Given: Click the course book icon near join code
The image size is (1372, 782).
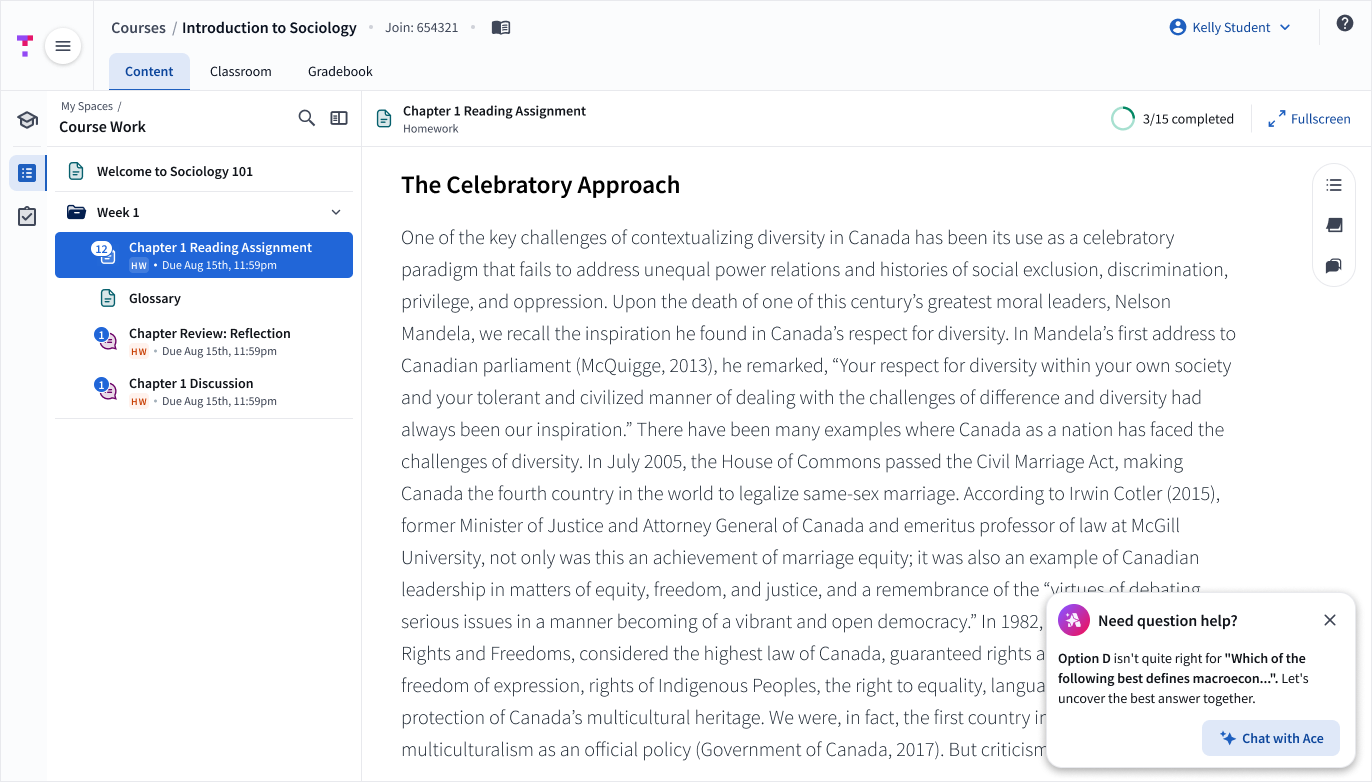Looking at the screenshot, I should tap(501, 28).
